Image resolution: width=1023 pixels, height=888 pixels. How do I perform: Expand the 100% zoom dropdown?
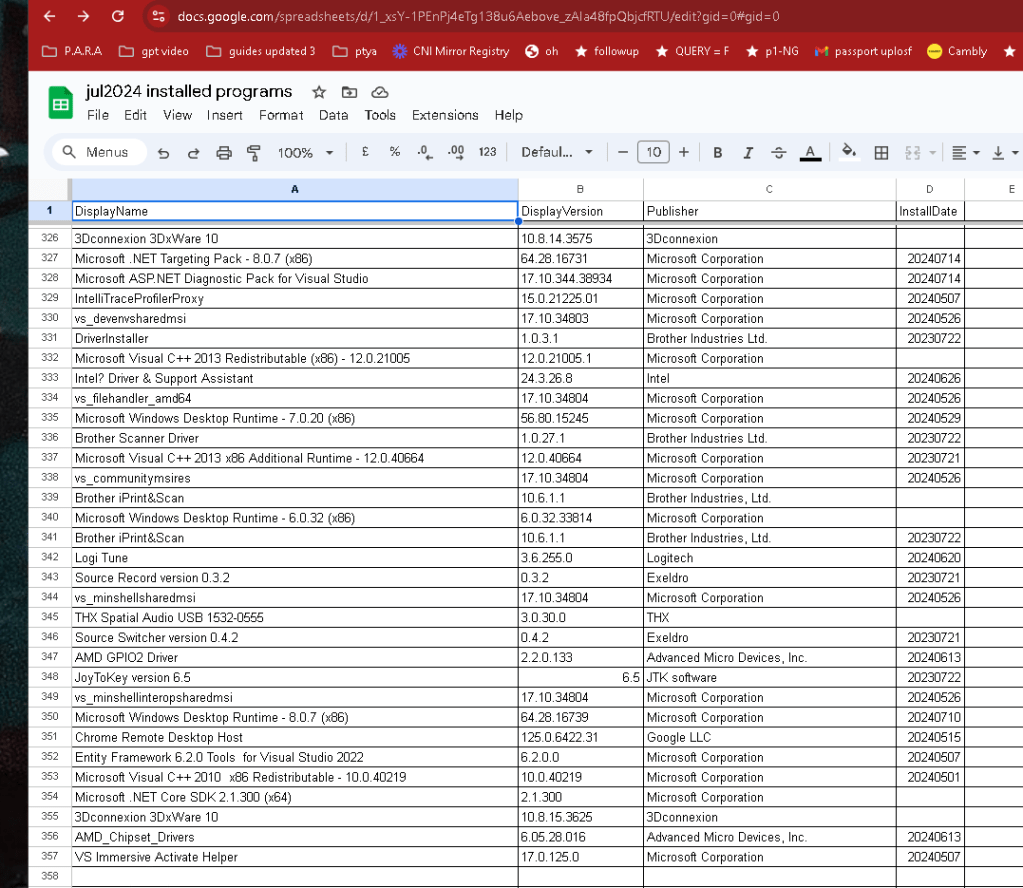(305, 153)
